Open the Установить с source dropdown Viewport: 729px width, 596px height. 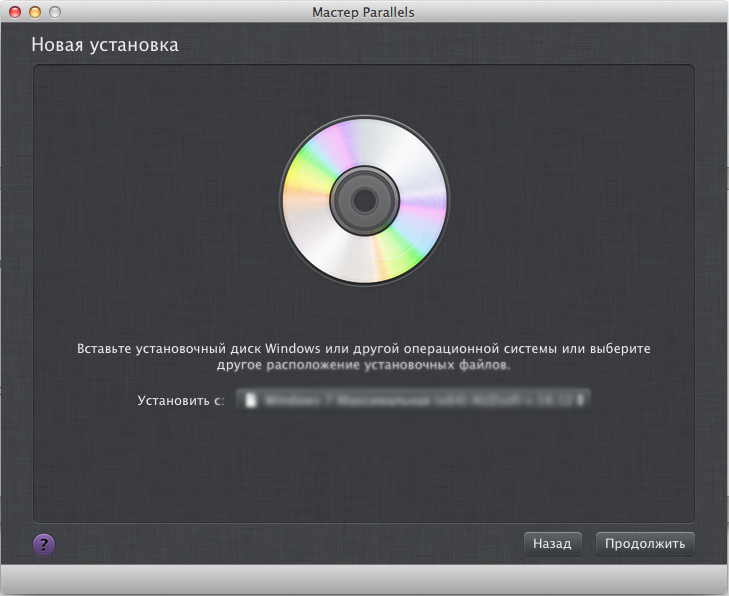point(412,400)
